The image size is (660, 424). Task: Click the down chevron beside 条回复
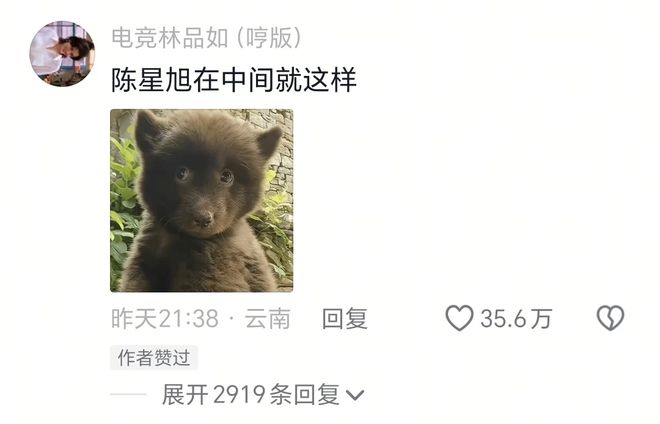point(354,395)
